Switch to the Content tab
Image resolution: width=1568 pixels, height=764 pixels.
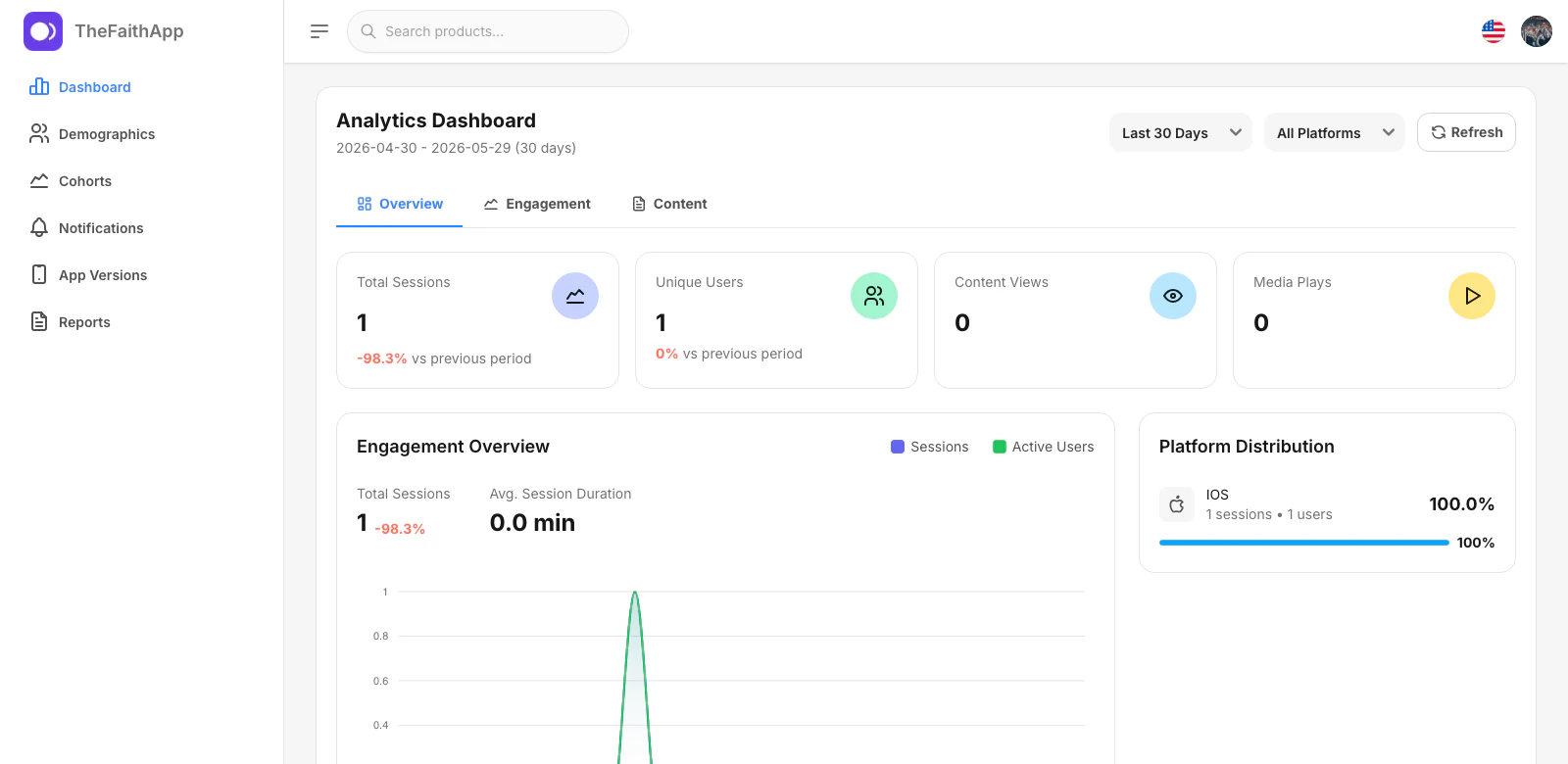[x=669, y=204]
